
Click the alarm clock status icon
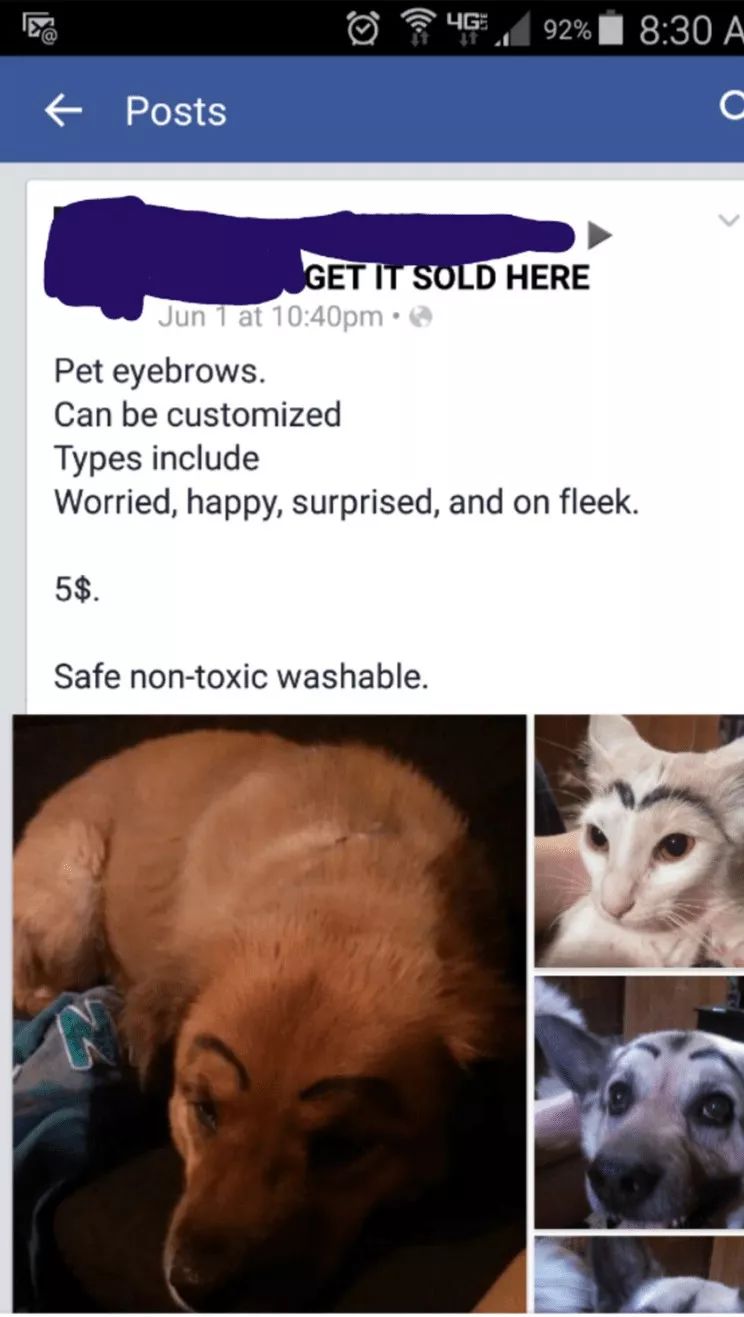point(362,29)
